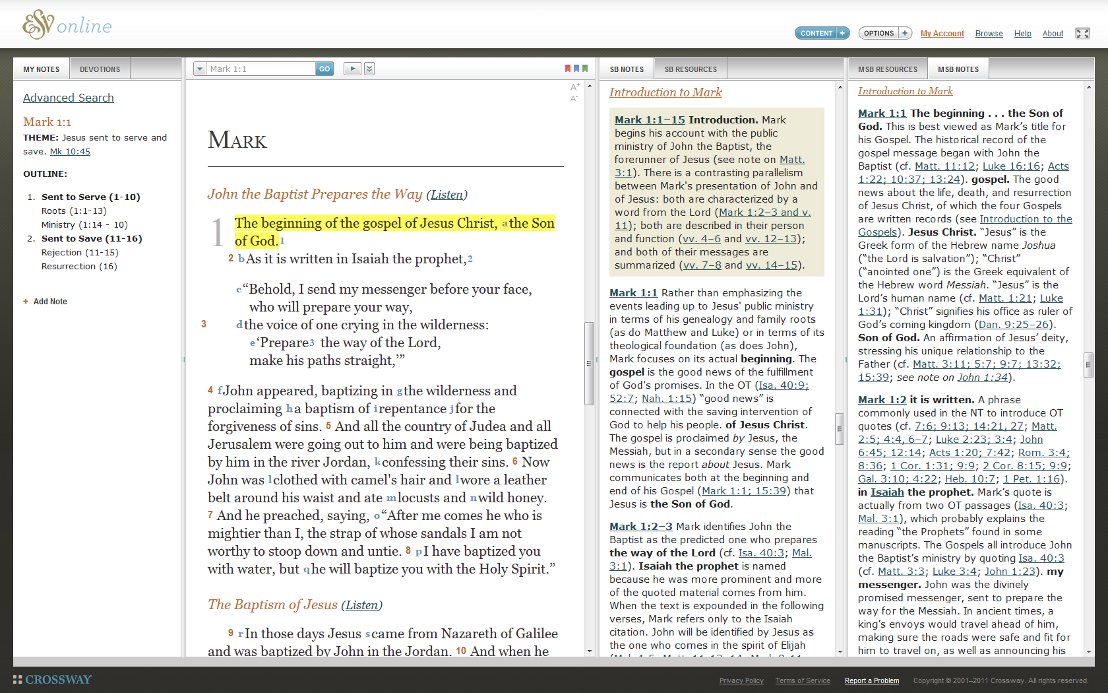Select outline item Roots (1:1-13)
1108x693 pixels.
[x=73, y=211]
